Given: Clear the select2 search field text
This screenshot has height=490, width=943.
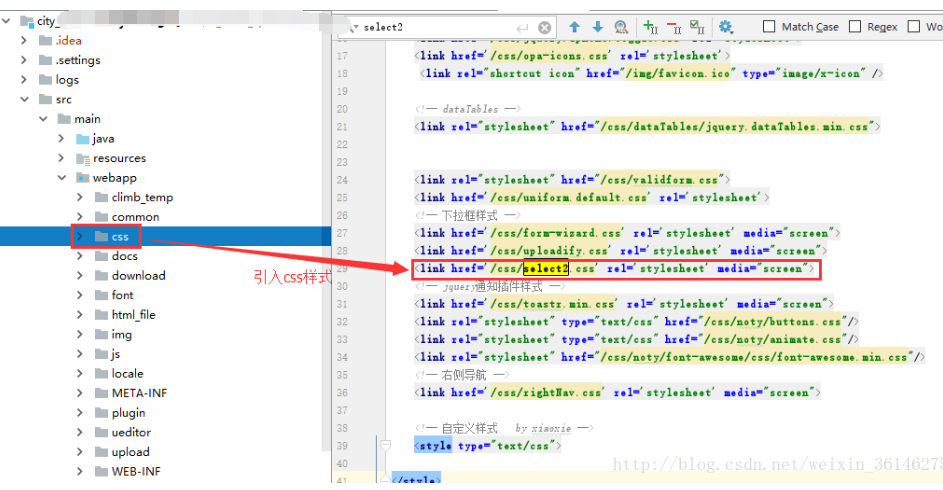Looking at the screenshot, I should (x=545, y=28).
